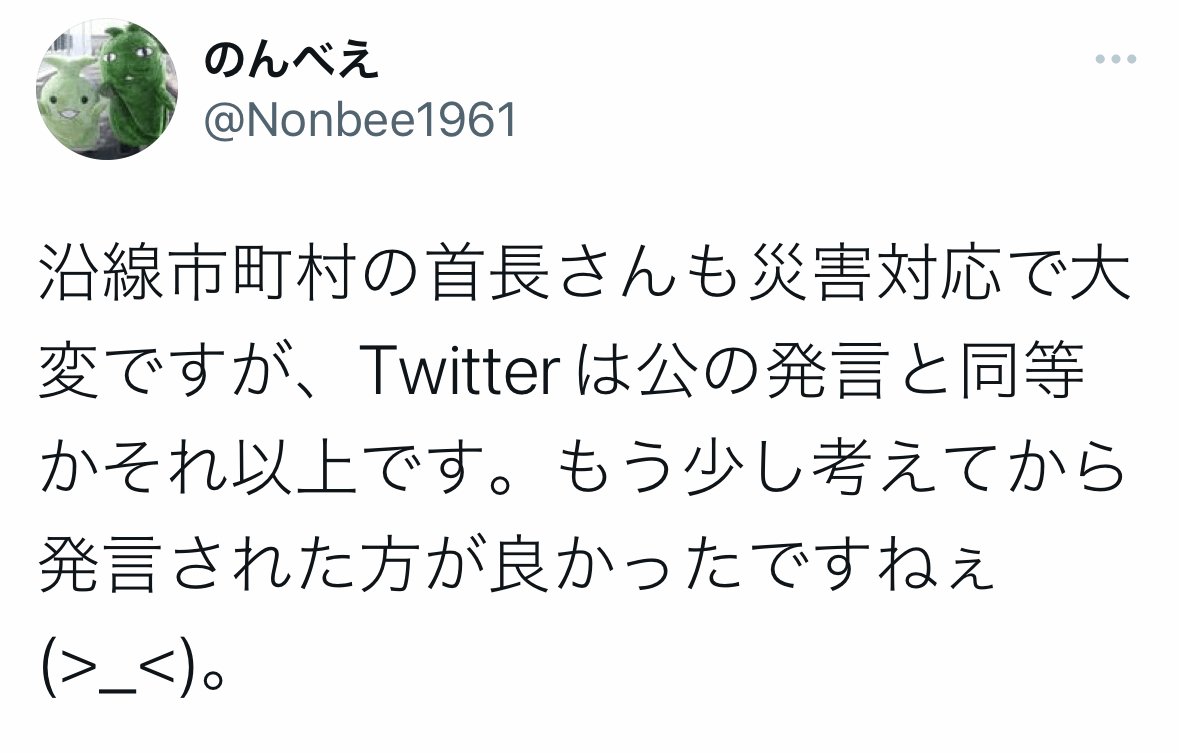Open the three-dot more options menu
1179x753 pixels.
click(1116, 60)
